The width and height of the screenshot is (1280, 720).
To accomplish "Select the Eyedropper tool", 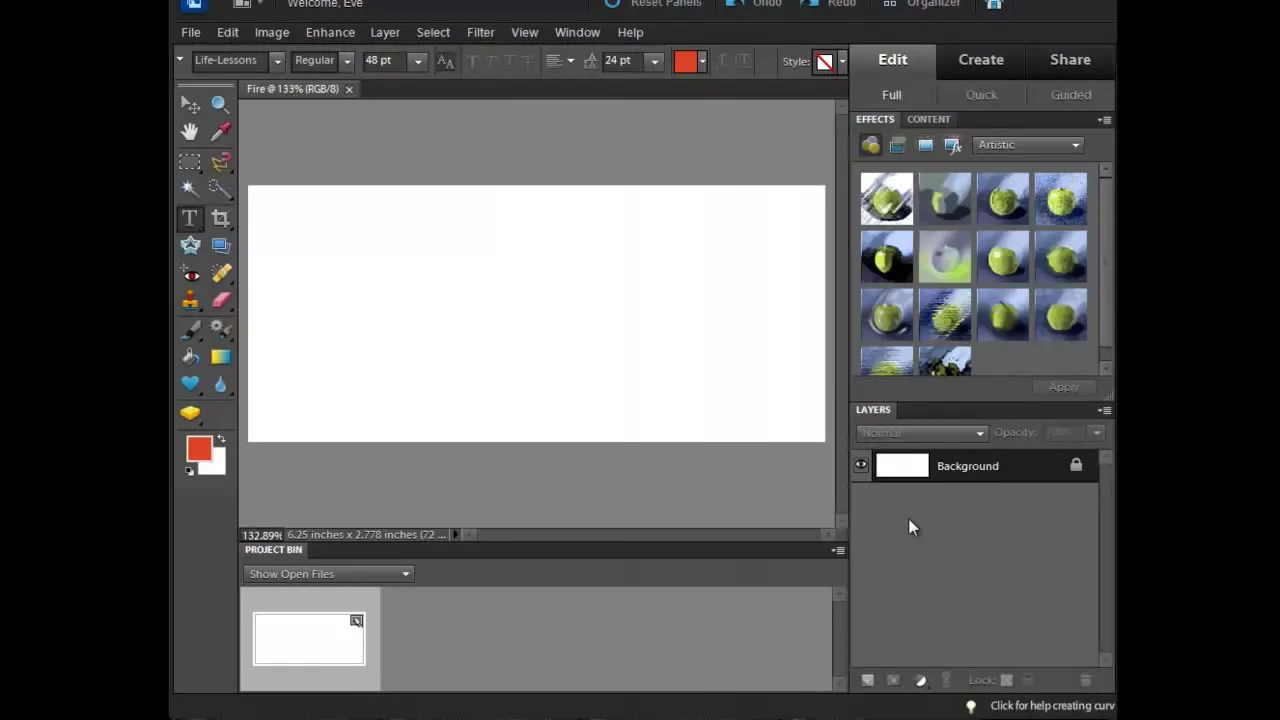I will point(220,132).
